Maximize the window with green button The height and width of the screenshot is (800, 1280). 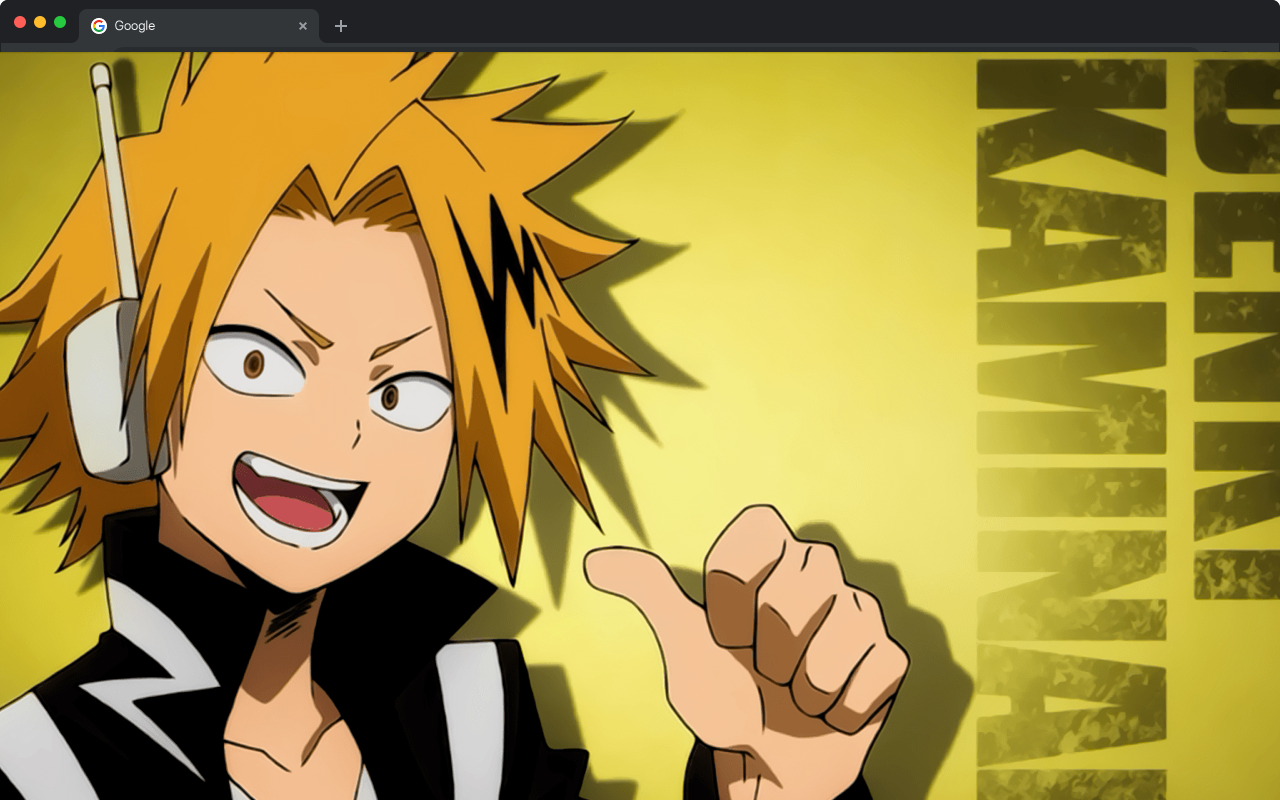[x=60, y=22]
